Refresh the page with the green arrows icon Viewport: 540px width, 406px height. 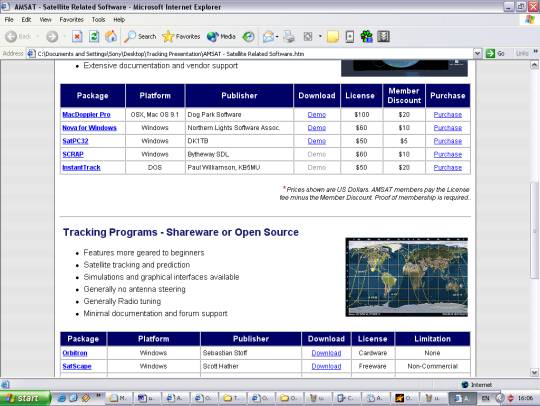(94, 37)
